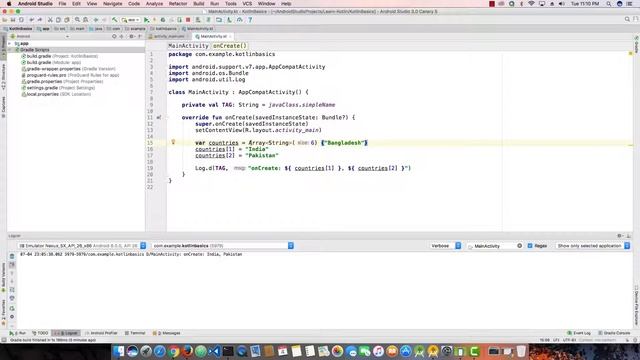
Task: Open the Terminal tool window tab
Action: pos(135,333)
